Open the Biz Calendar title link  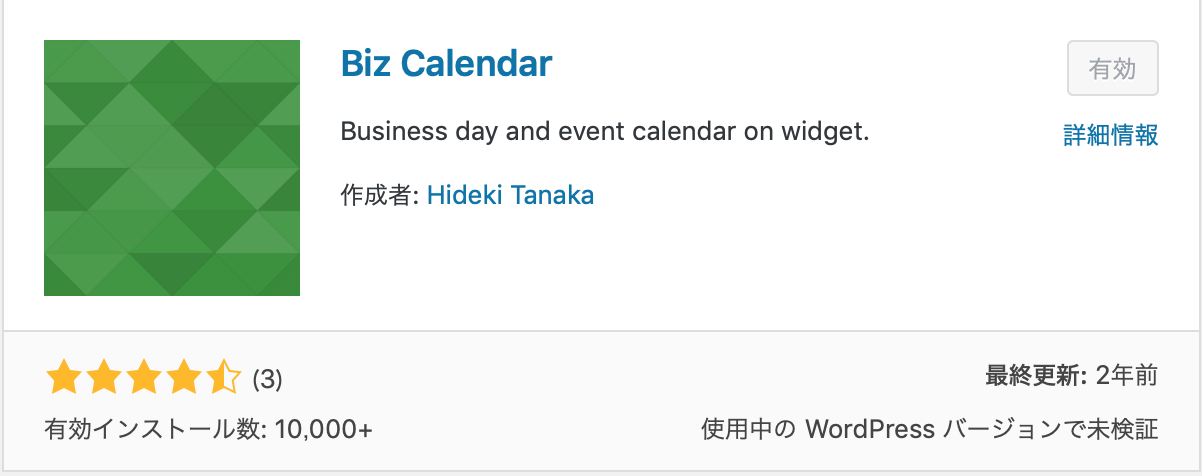point(446,64)
